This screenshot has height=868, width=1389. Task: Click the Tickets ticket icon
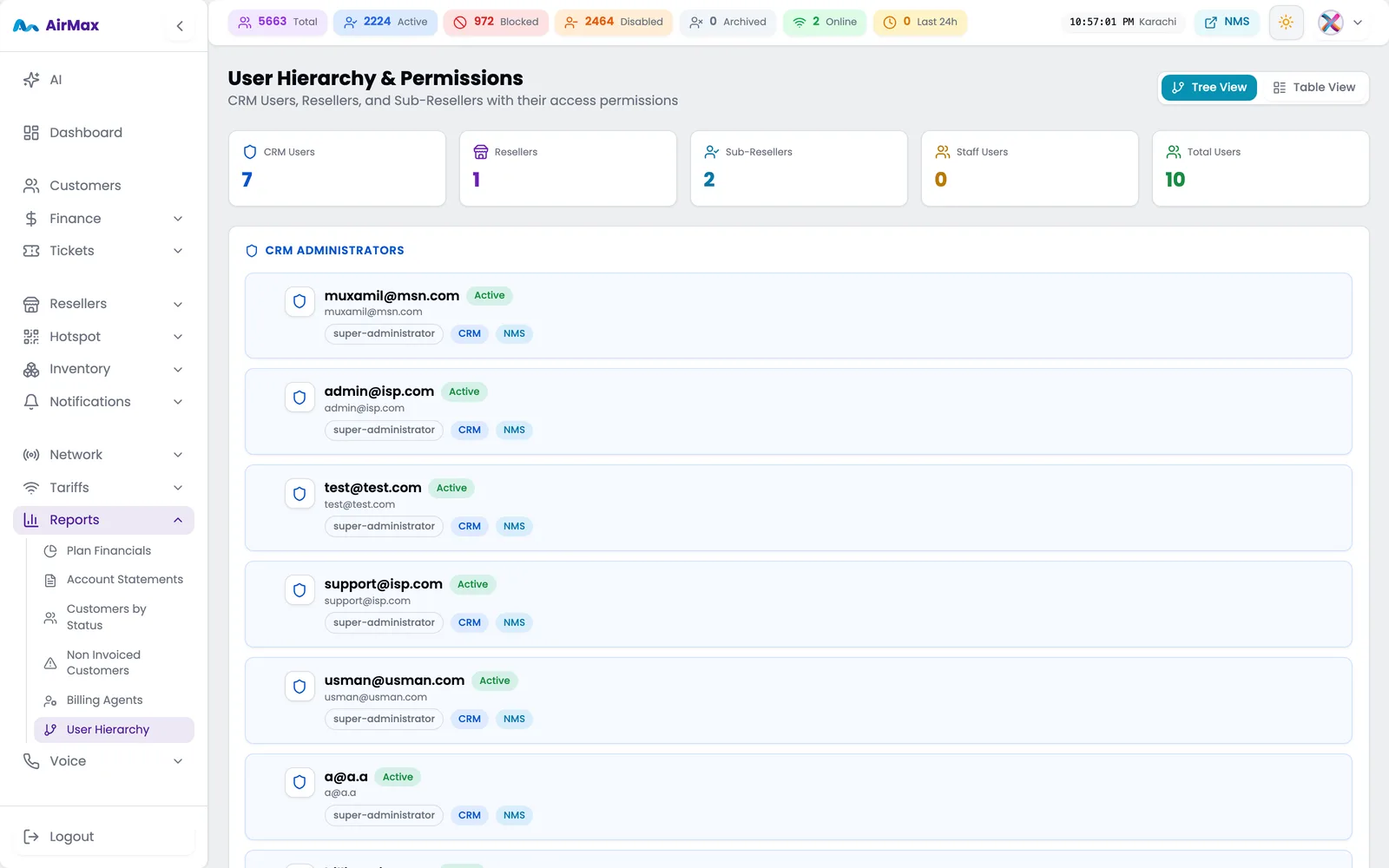(31, 251)
